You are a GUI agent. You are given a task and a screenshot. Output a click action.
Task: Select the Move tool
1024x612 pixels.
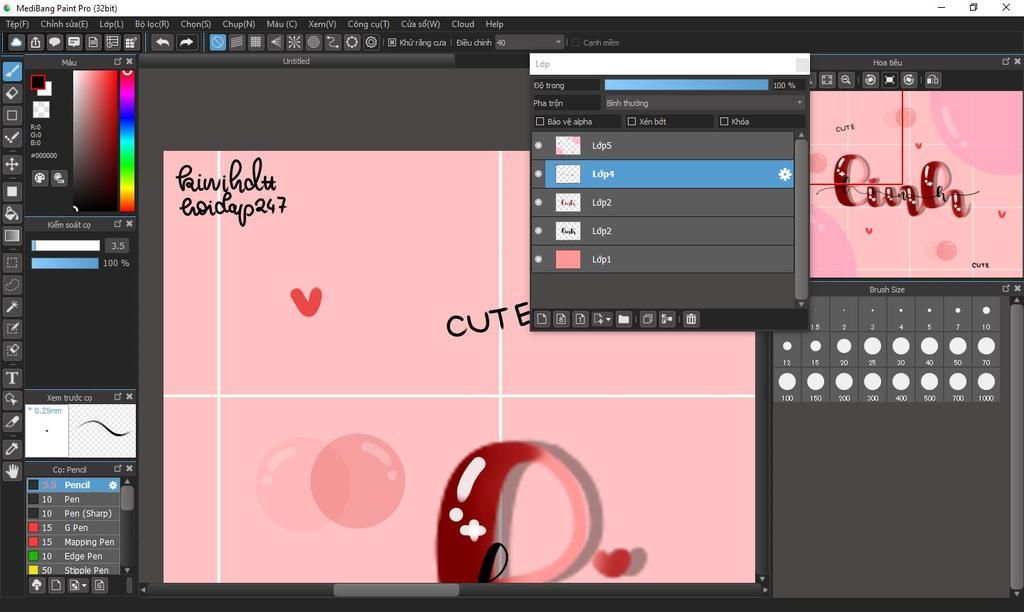pos(12,164)
